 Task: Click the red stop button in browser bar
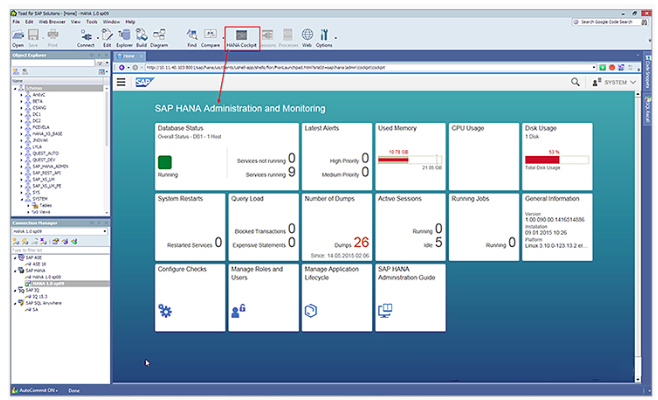[x=612, y=68]
